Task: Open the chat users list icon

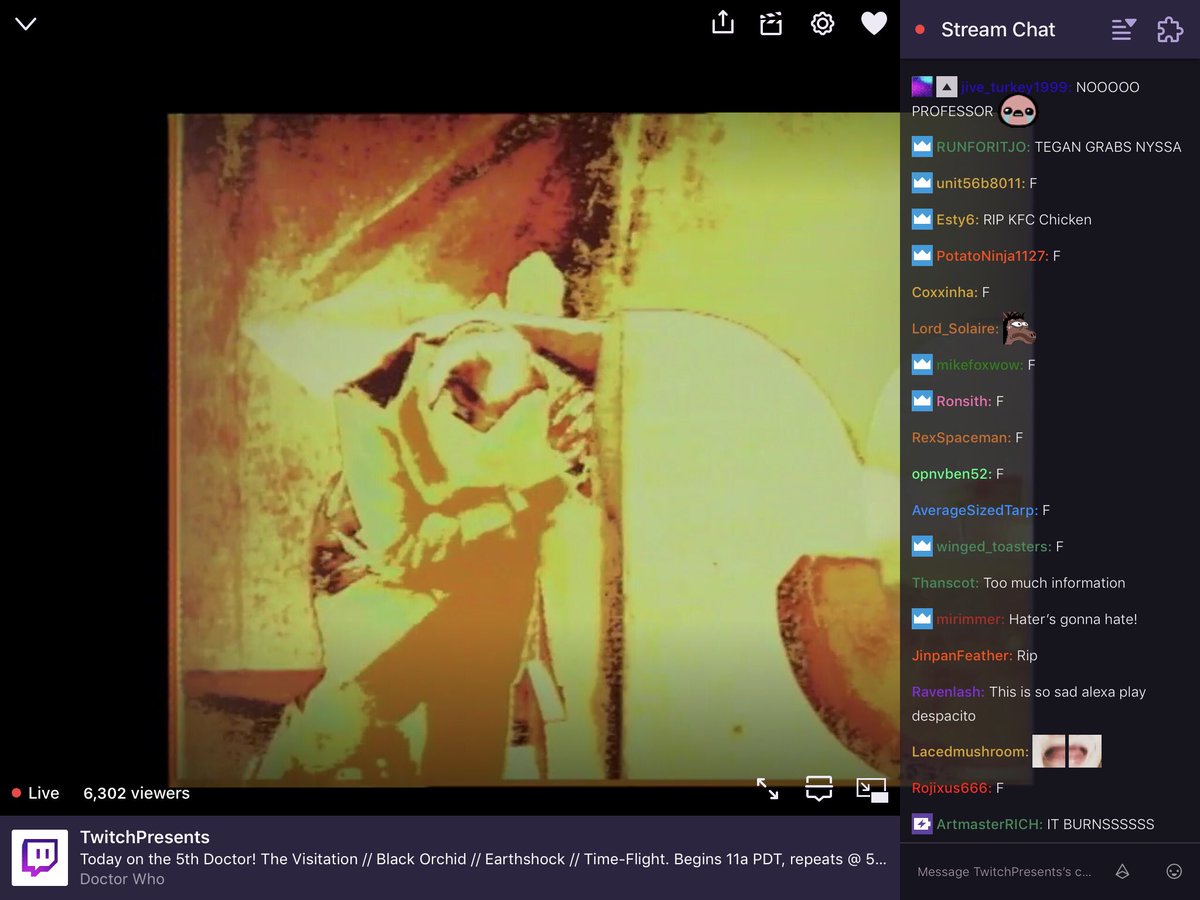Action: point(1124,29)
